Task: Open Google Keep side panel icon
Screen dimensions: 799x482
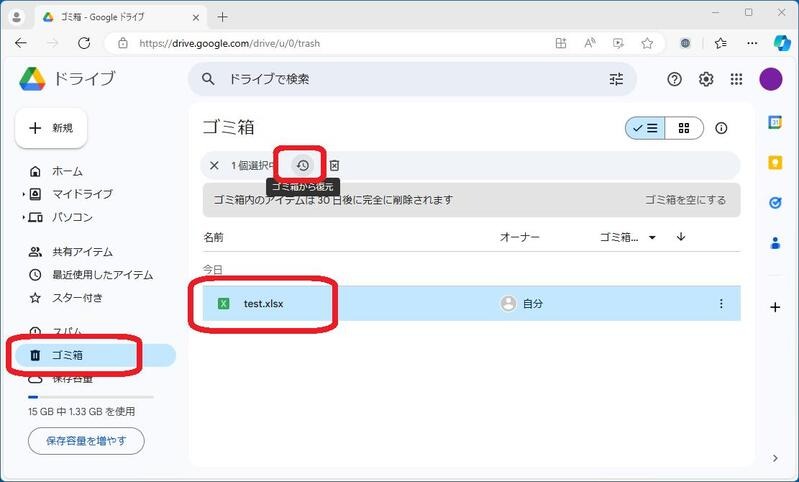Action: click(775, 163)
